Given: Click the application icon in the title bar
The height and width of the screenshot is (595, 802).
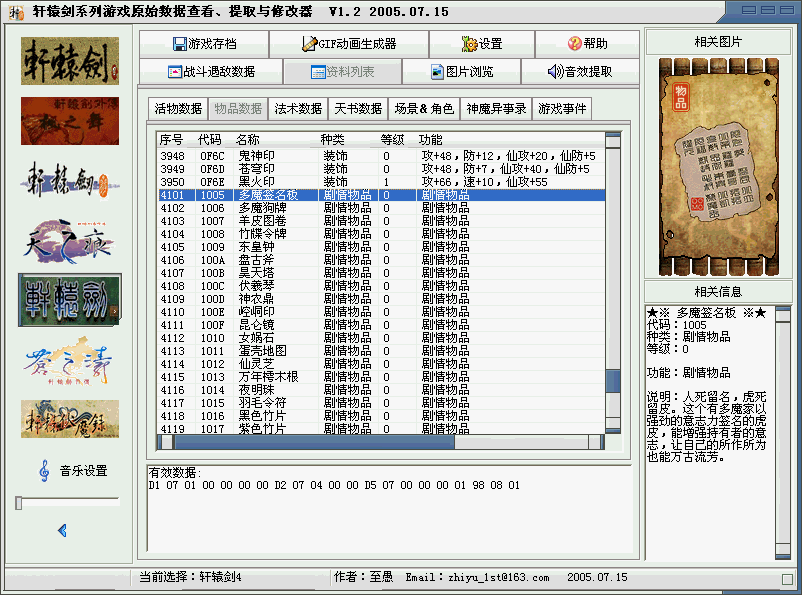Looking at the screenshot, I should coord(16,12).
